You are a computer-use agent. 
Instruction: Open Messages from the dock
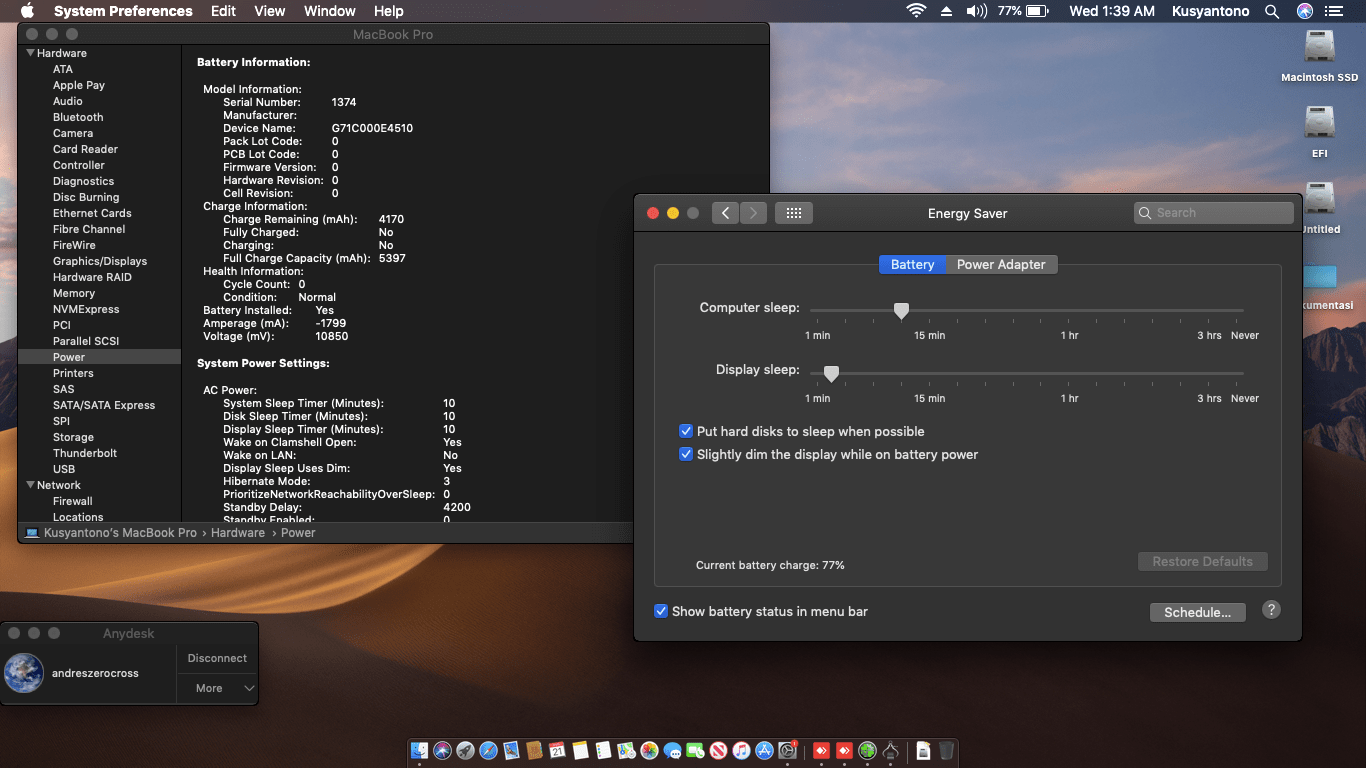[x=672, y=750]
